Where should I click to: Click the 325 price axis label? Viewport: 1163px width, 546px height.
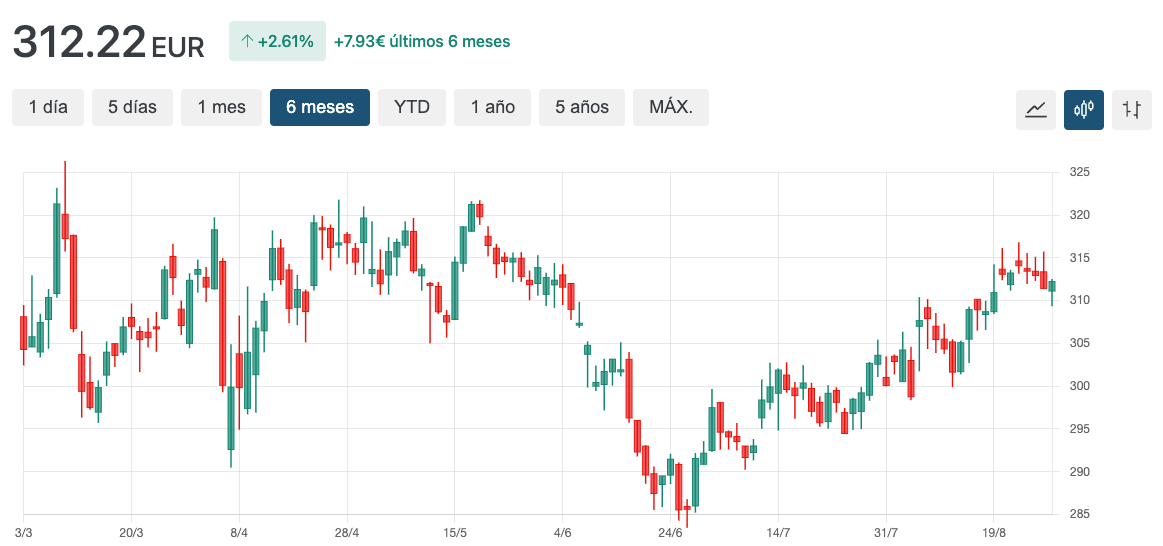coord(1079,173)
